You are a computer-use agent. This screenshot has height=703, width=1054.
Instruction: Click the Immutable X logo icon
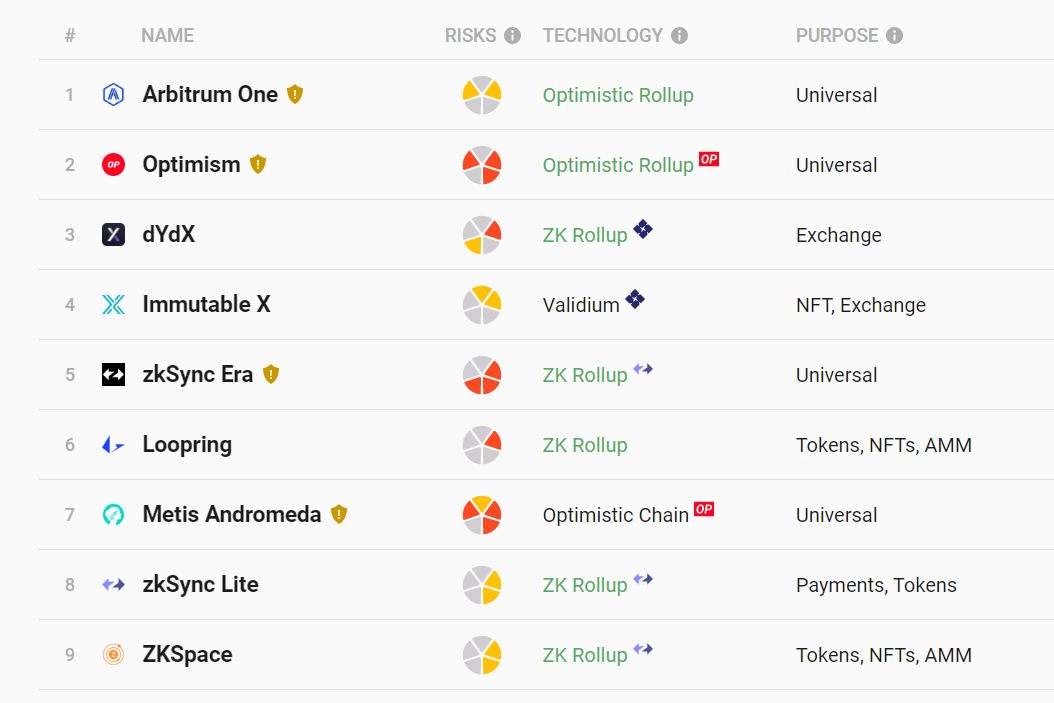click(x=114, y=305)
